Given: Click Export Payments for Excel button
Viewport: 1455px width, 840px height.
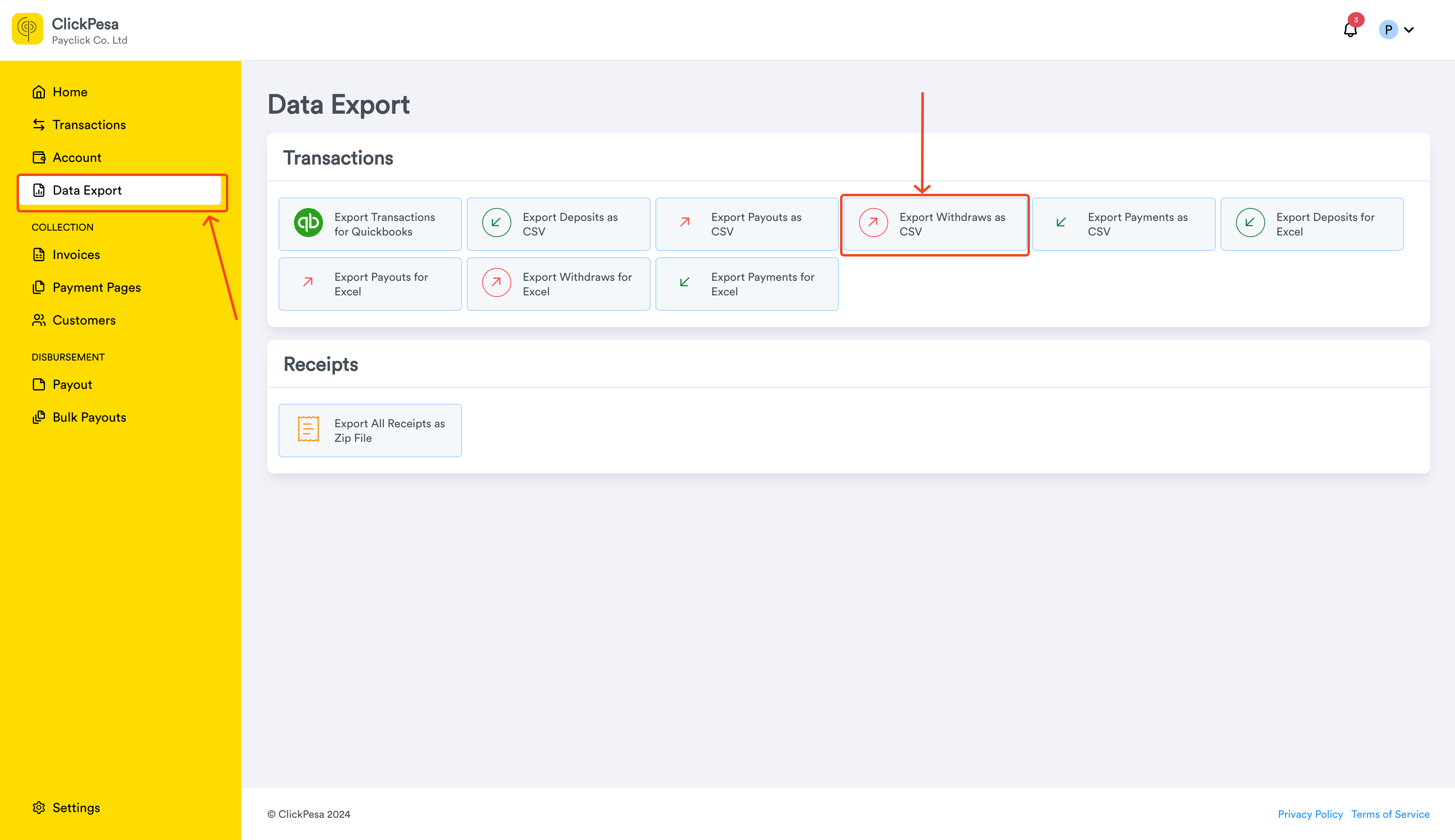Looking at the screenshot, I should tap(747, 284).
